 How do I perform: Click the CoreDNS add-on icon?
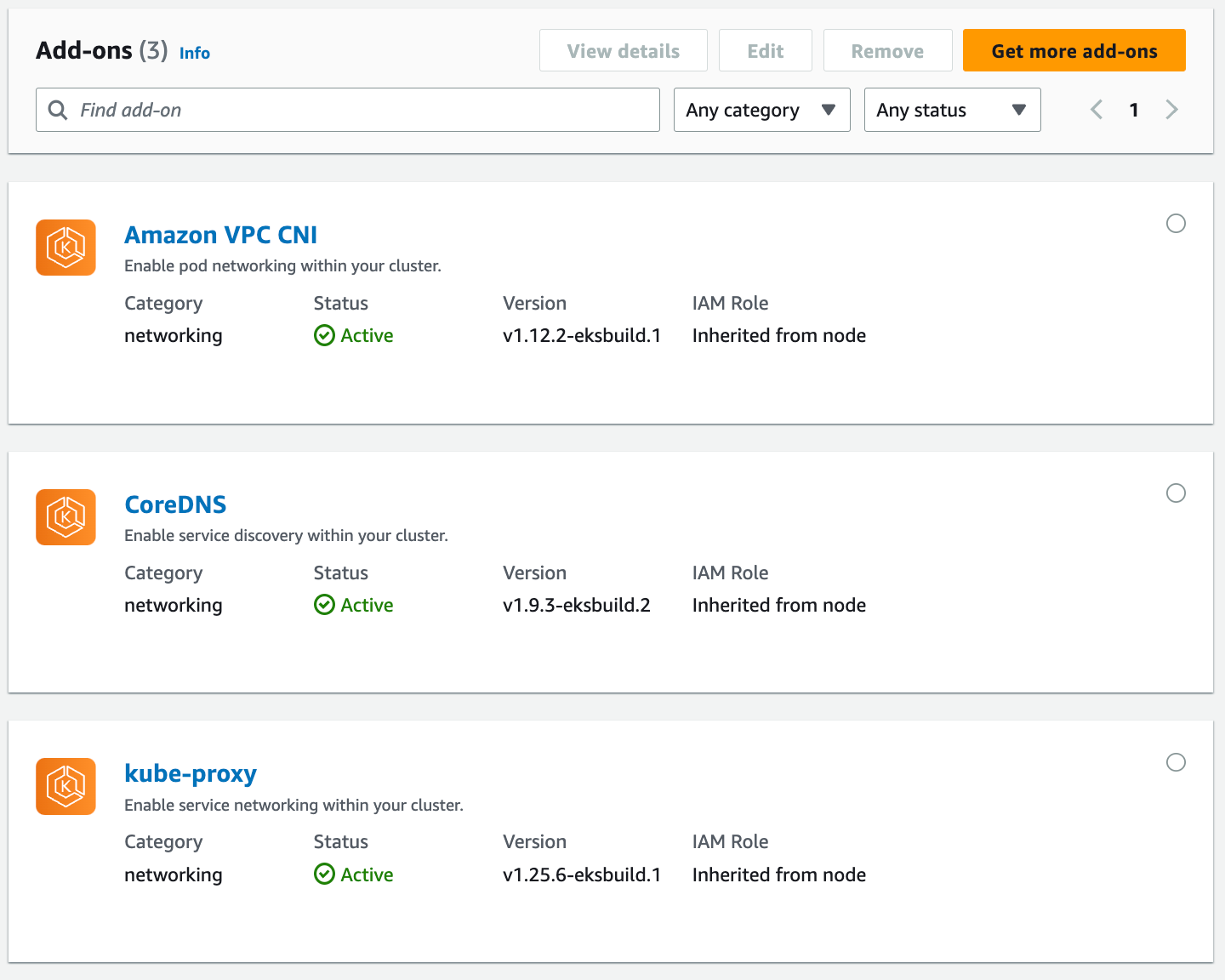pyautogui.click(x=66, y=517)
